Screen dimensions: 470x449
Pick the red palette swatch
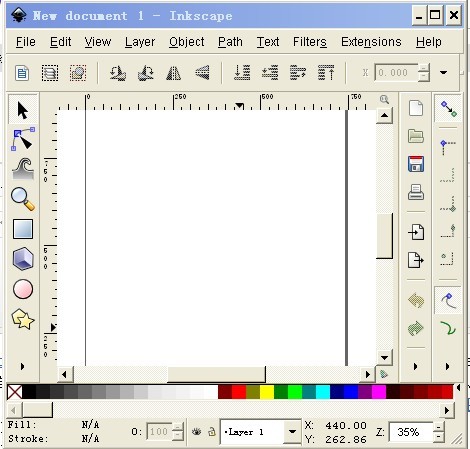click(x=239, y=392)
